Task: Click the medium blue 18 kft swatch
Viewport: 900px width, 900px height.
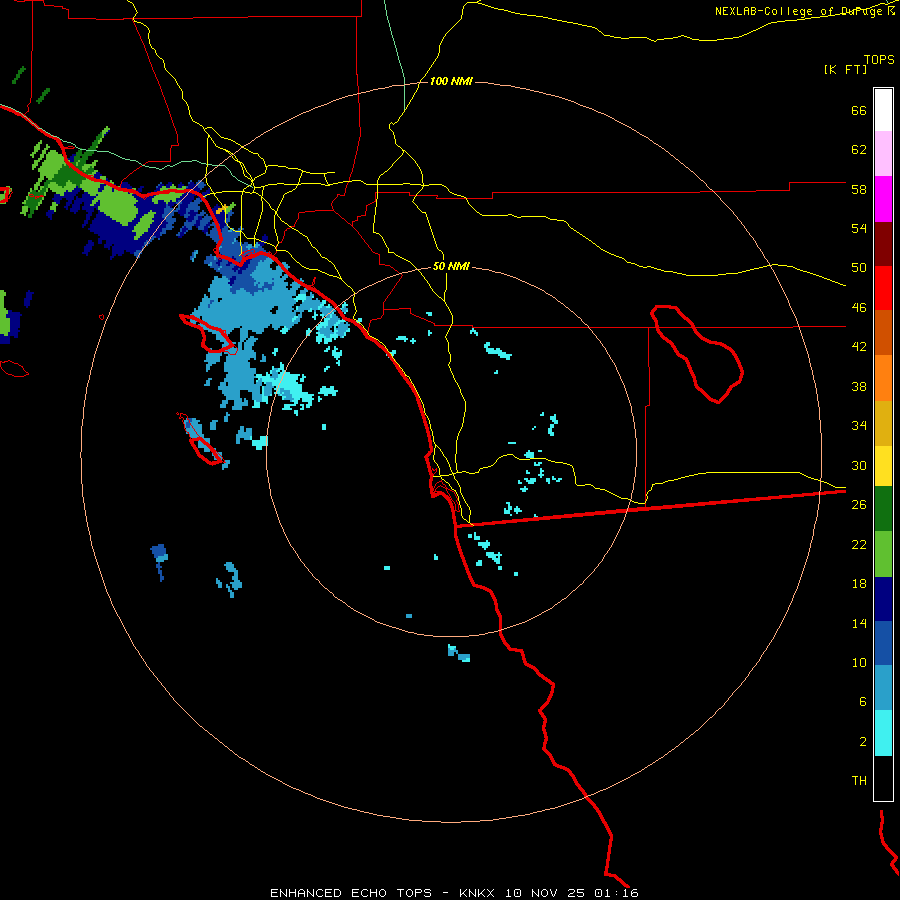Action: pyautogui.click(x=883, y=643)
